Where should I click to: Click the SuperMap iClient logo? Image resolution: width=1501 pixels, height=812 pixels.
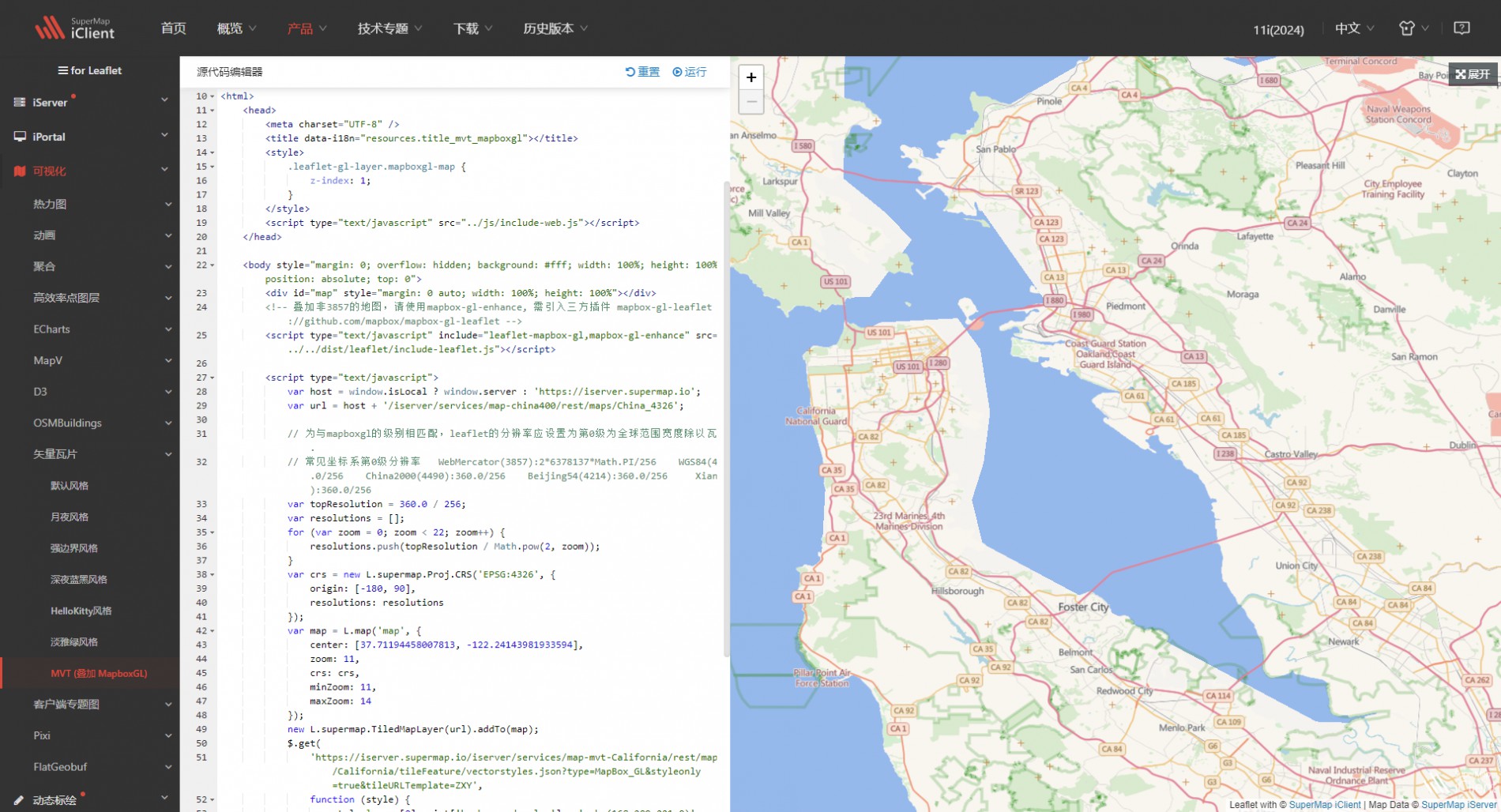[75, 28]
